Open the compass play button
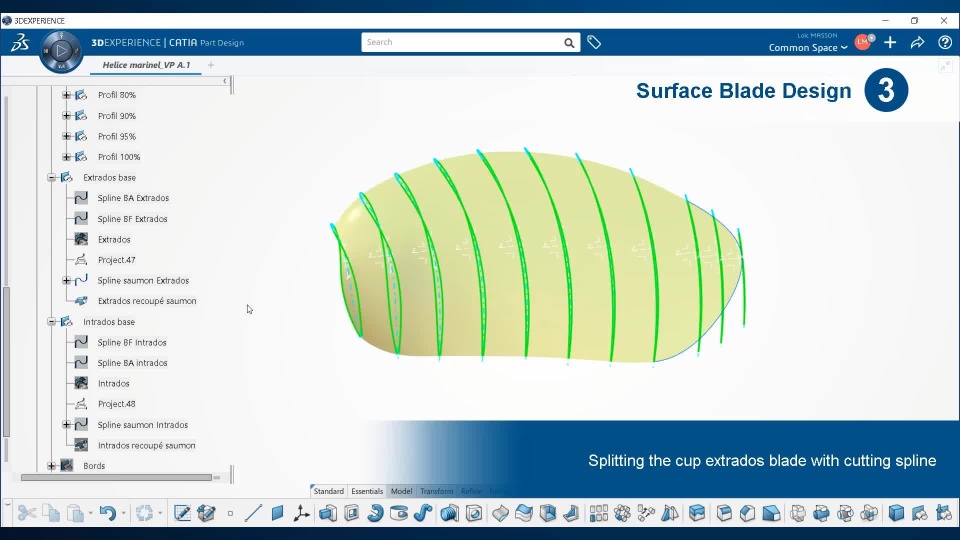 (61, 51)
